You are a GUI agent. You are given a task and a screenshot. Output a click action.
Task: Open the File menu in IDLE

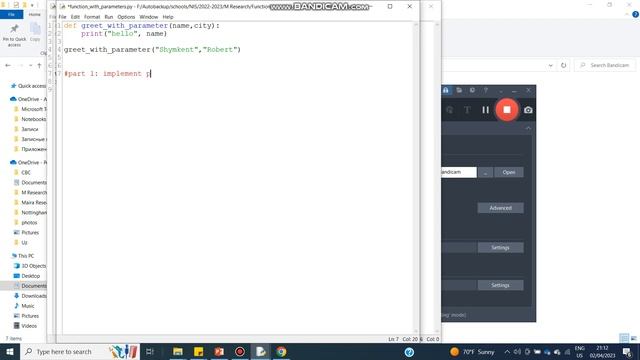[62, 17]
